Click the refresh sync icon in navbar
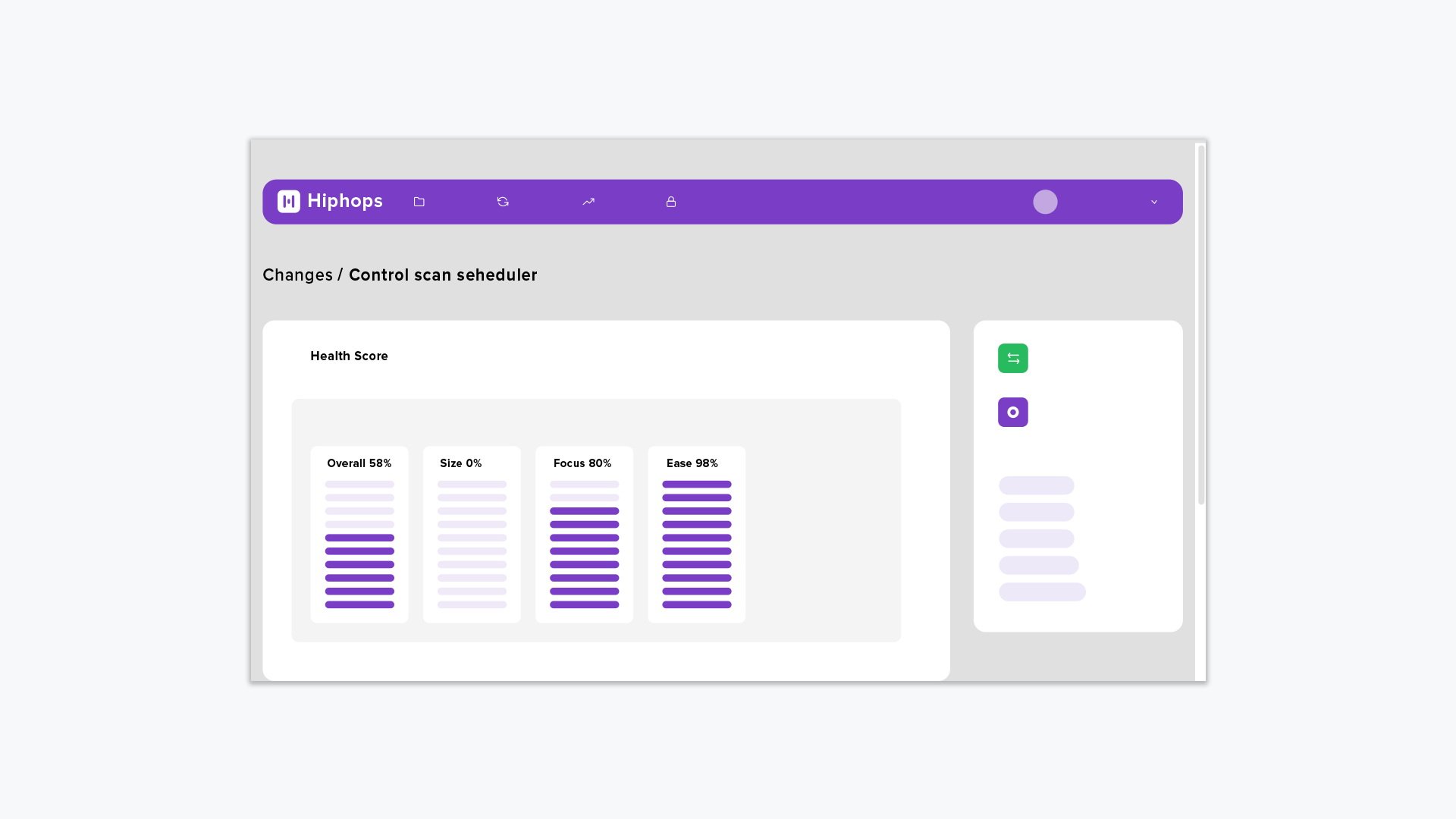Screen dimensions: 1456x819 [503, 202]
